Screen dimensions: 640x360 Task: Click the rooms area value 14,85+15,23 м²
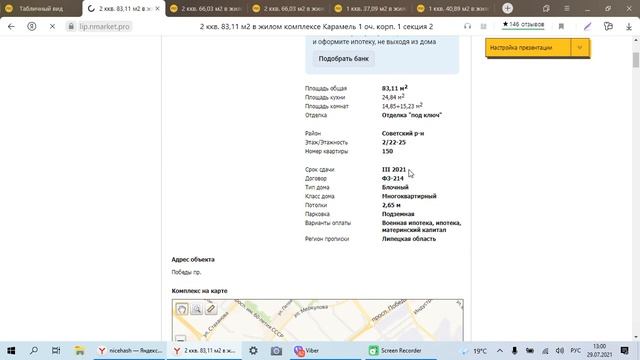point(402,106)
